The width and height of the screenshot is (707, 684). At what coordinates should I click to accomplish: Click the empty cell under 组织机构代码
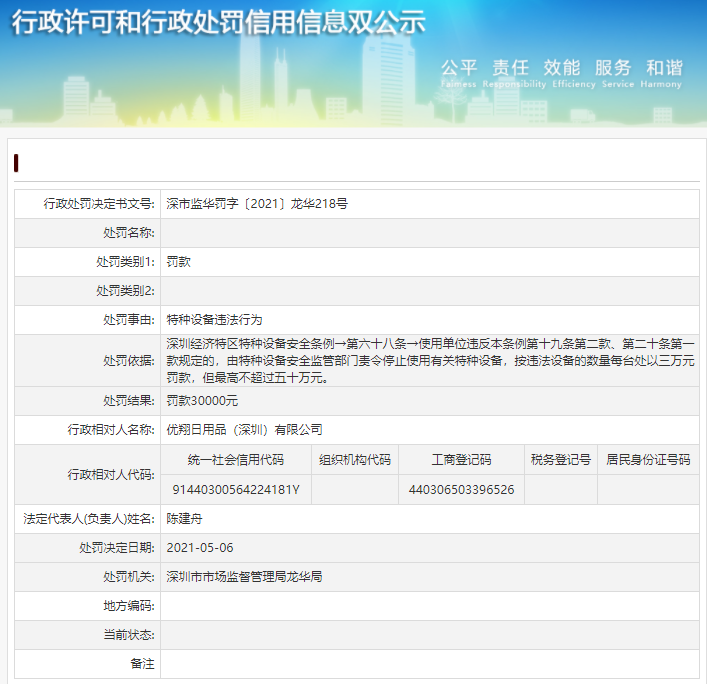point(355,489)
